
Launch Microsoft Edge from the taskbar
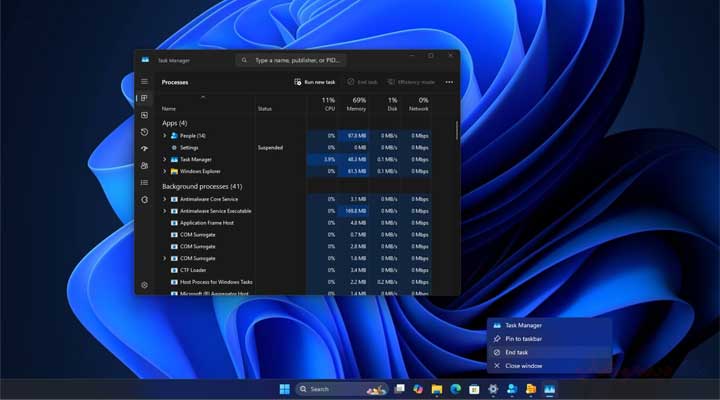456,389
